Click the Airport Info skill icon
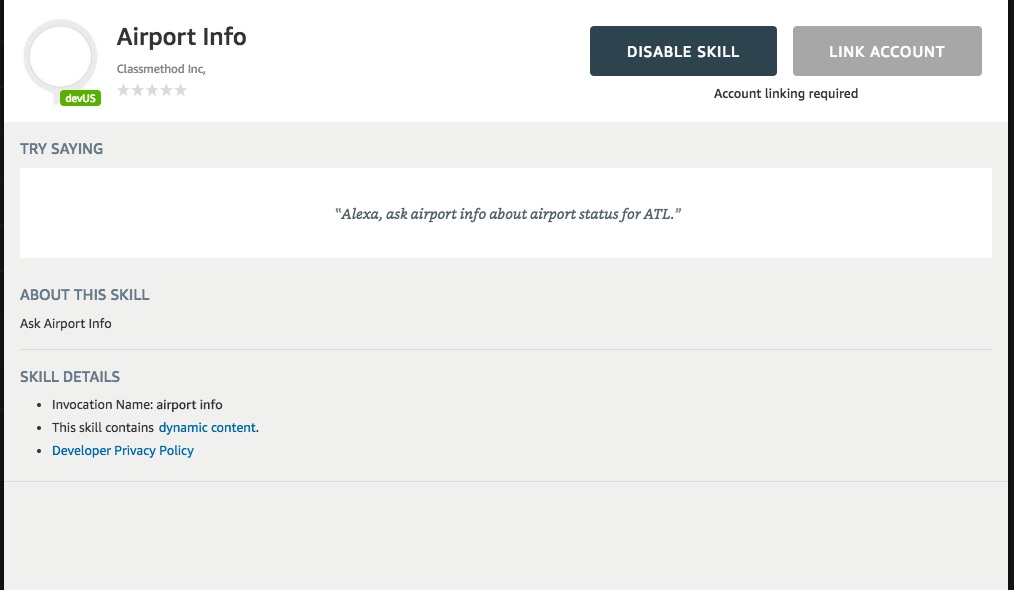Image resolution: width=1014 pixels, height=590 pixels. 61,56
